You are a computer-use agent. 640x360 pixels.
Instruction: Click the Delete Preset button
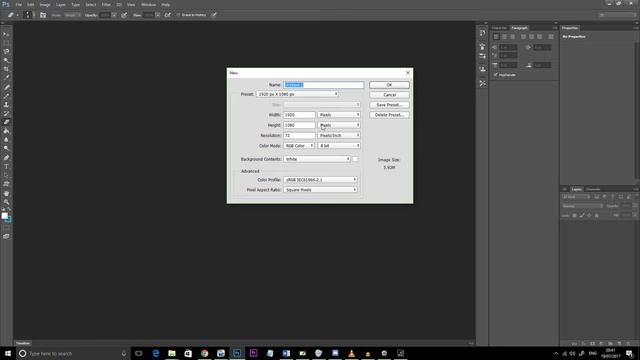point(389,115)
